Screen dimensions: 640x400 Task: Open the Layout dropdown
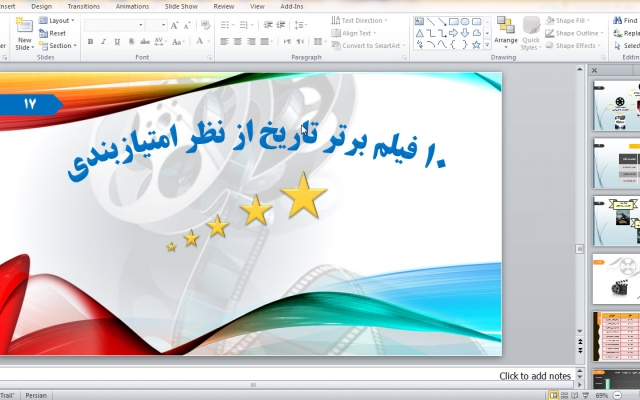click(x=57, y=20)
